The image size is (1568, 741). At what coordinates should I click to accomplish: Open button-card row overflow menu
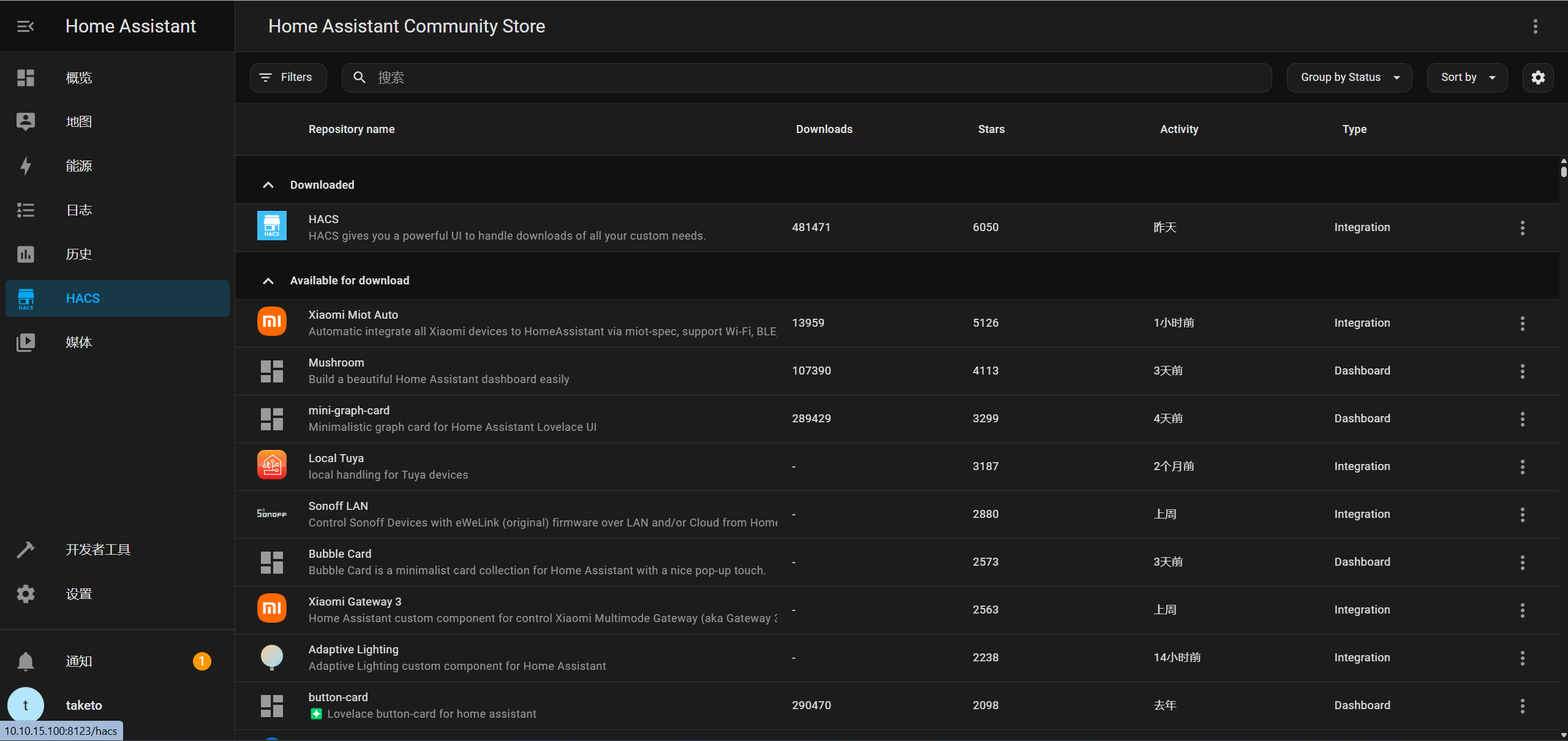click(1522, 706)
